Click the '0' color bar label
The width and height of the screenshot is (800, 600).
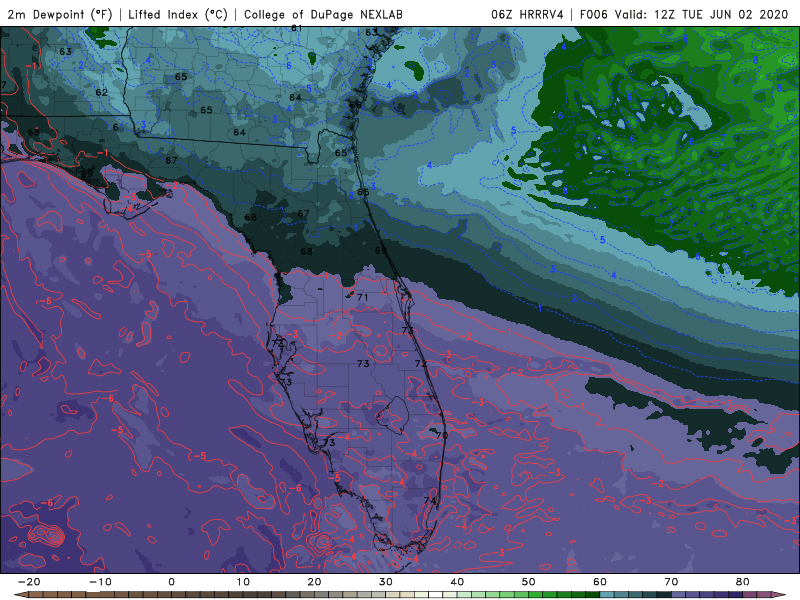pos(171,582)
